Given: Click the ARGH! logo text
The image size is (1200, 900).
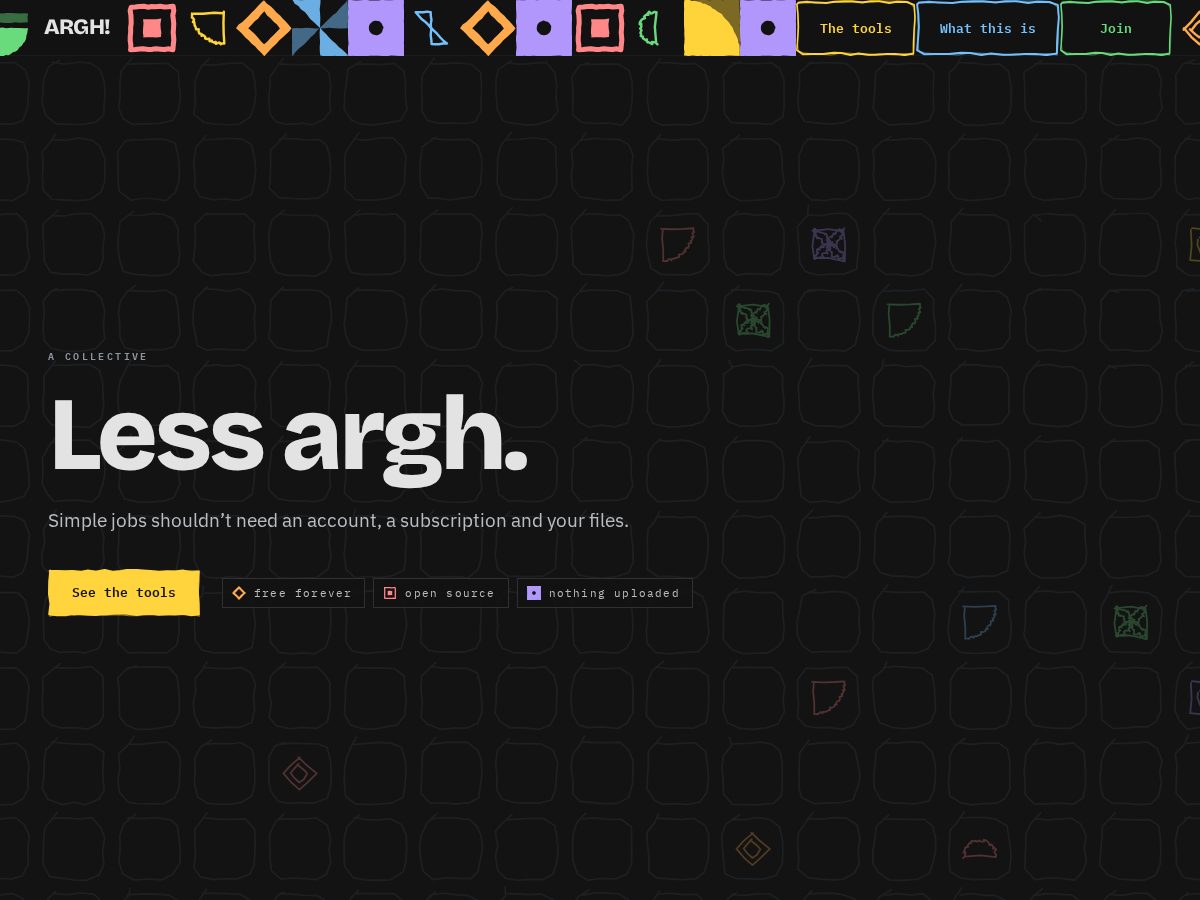Looking at the screenshot, I should coord(77,27).
